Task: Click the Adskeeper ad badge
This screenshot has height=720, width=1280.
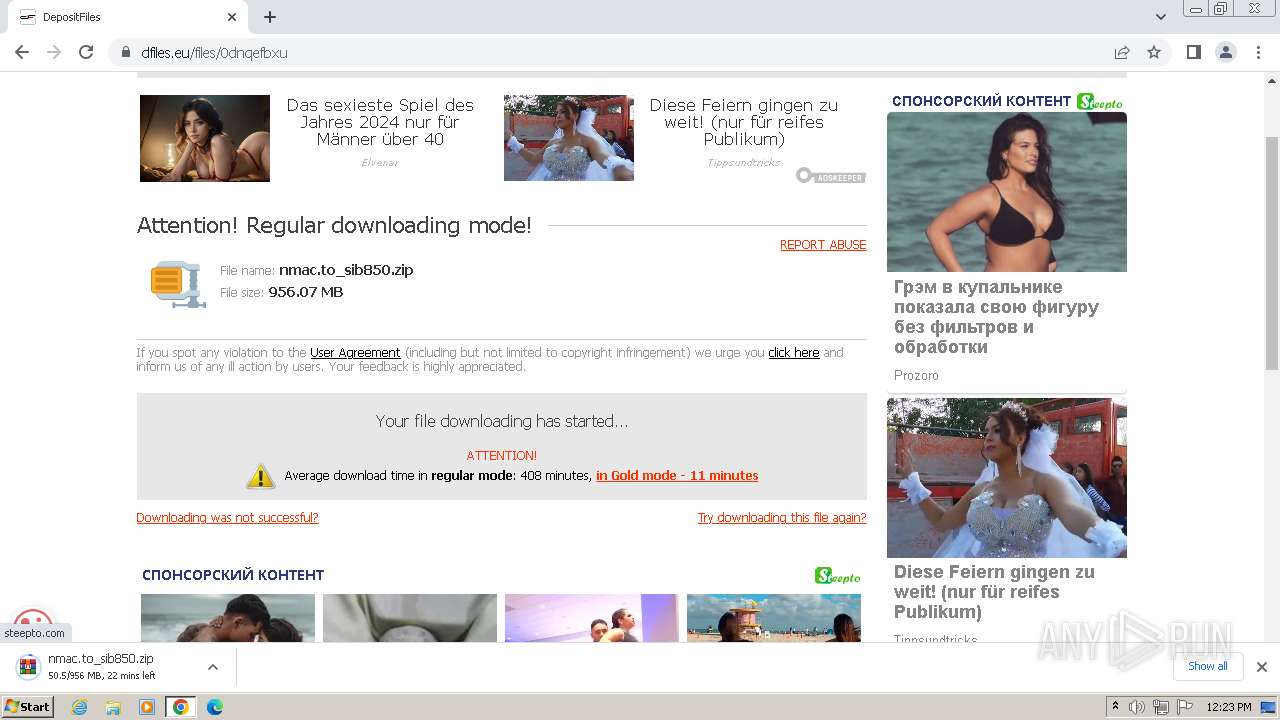Action: (x=831, y=176)
